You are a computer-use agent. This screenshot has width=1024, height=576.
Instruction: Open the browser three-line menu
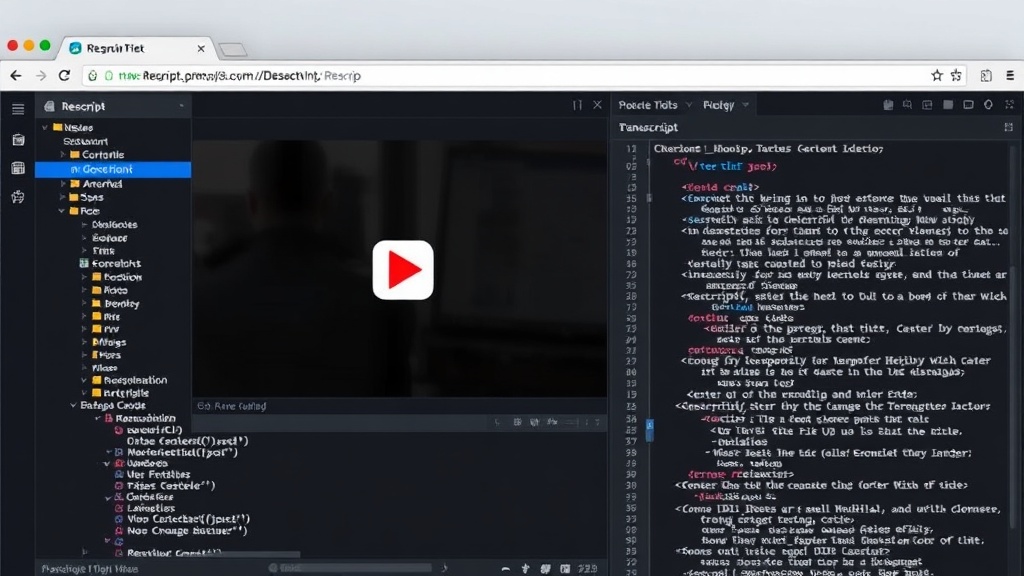[1010, 76]
